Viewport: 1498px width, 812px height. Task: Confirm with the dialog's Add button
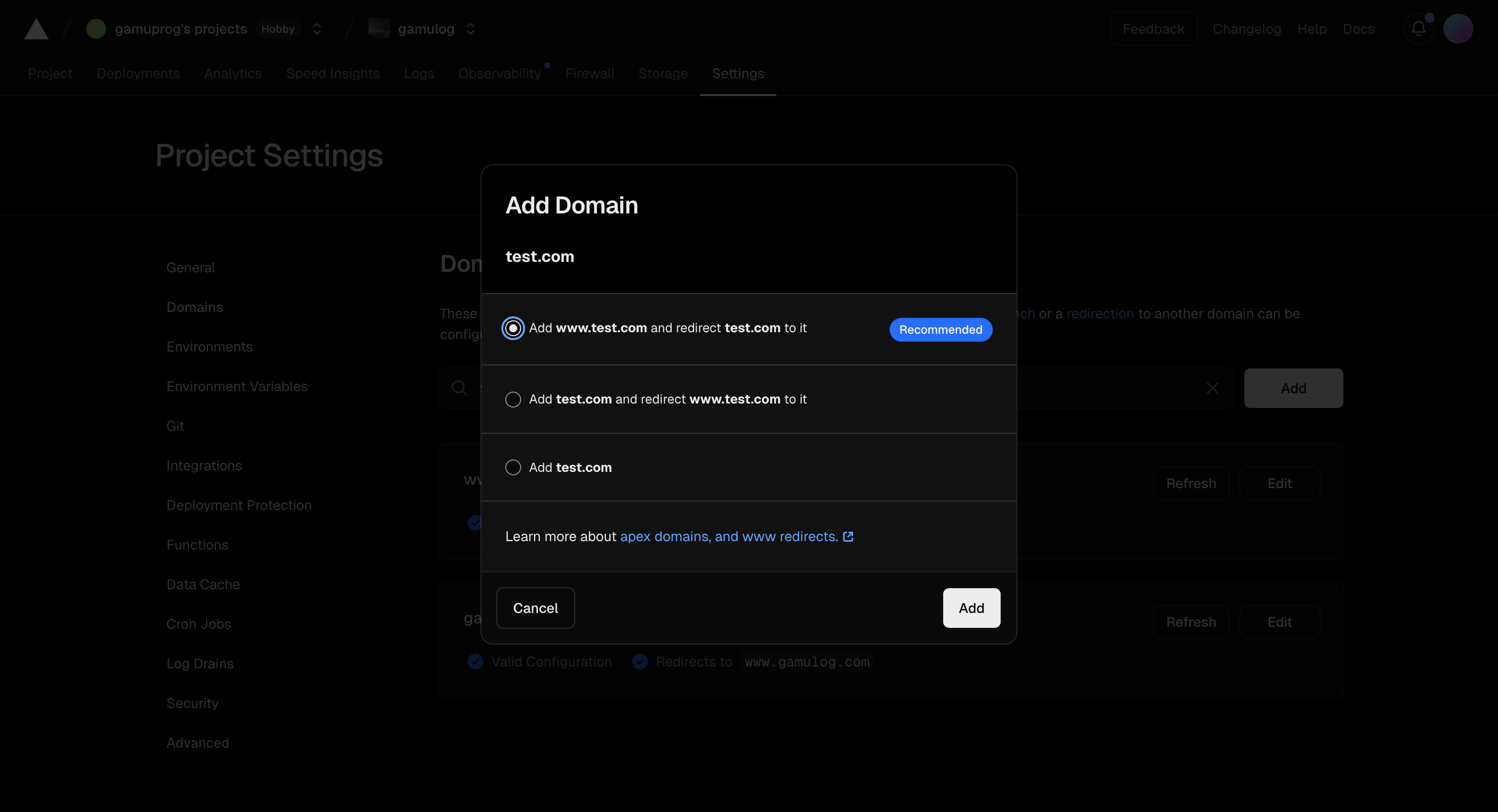click(x=971, y=608)
